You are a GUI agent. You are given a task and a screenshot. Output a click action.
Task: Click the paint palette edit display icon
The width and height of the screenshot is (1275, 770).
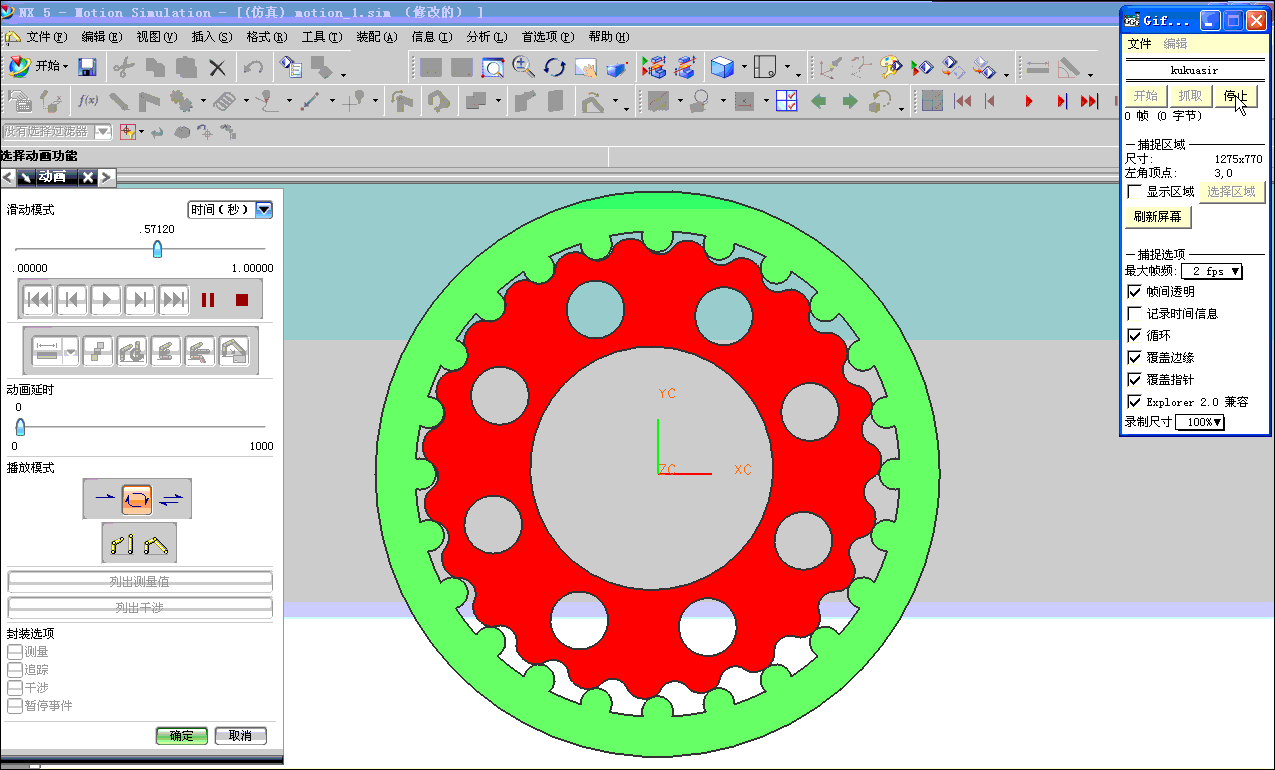tap(892, 67)
